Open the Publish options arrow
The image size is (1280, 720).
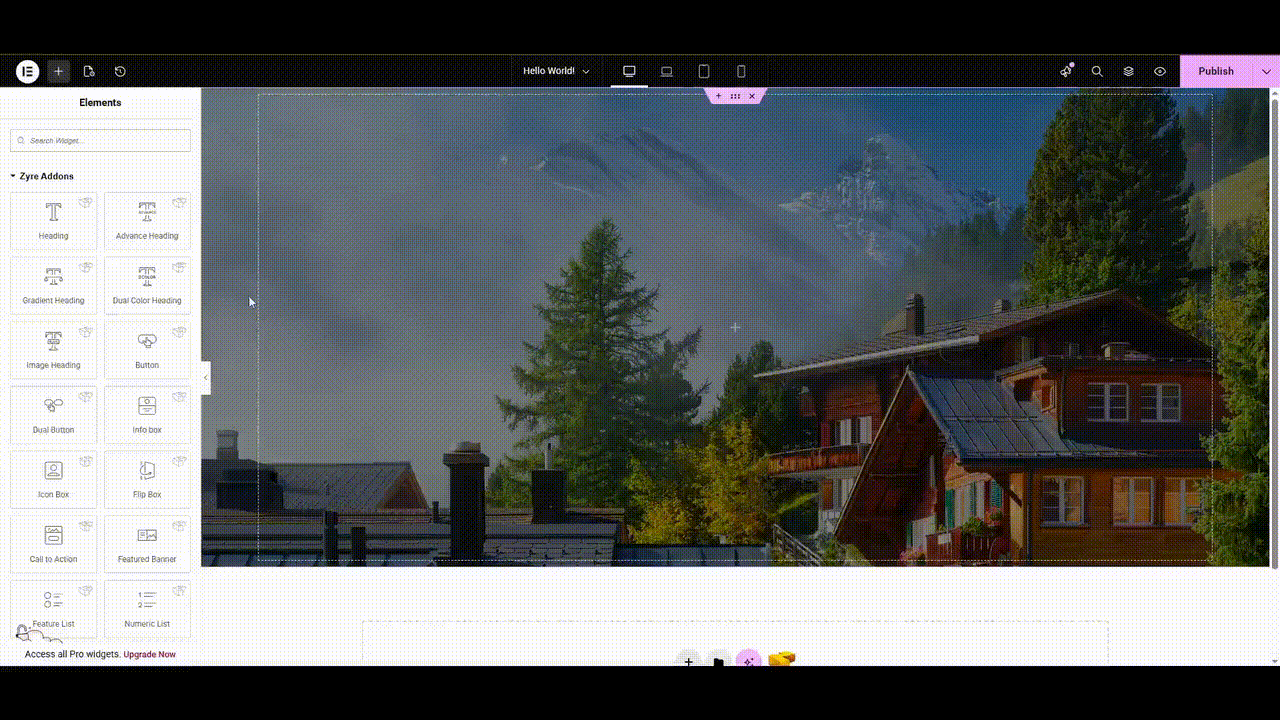click(x=1266, y=71)
